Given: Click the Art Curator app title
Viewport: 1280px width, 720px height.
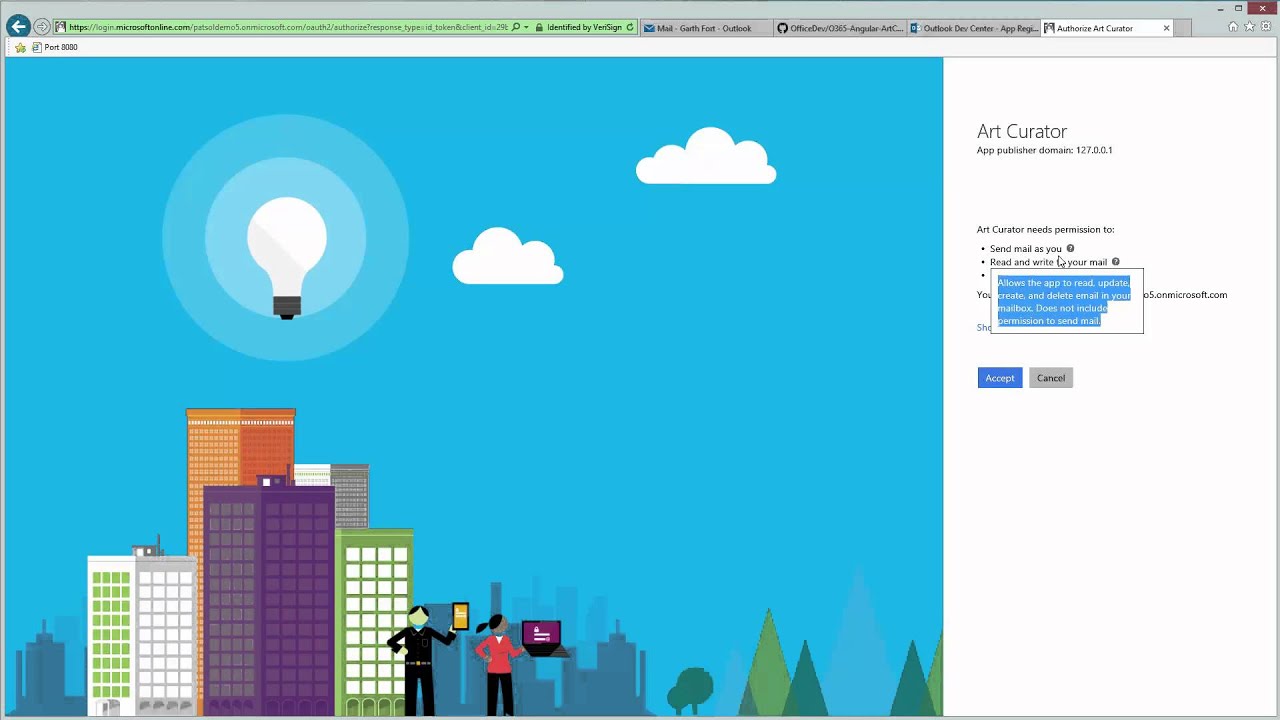Looking at the screenshot, I should pos(1022,131).
